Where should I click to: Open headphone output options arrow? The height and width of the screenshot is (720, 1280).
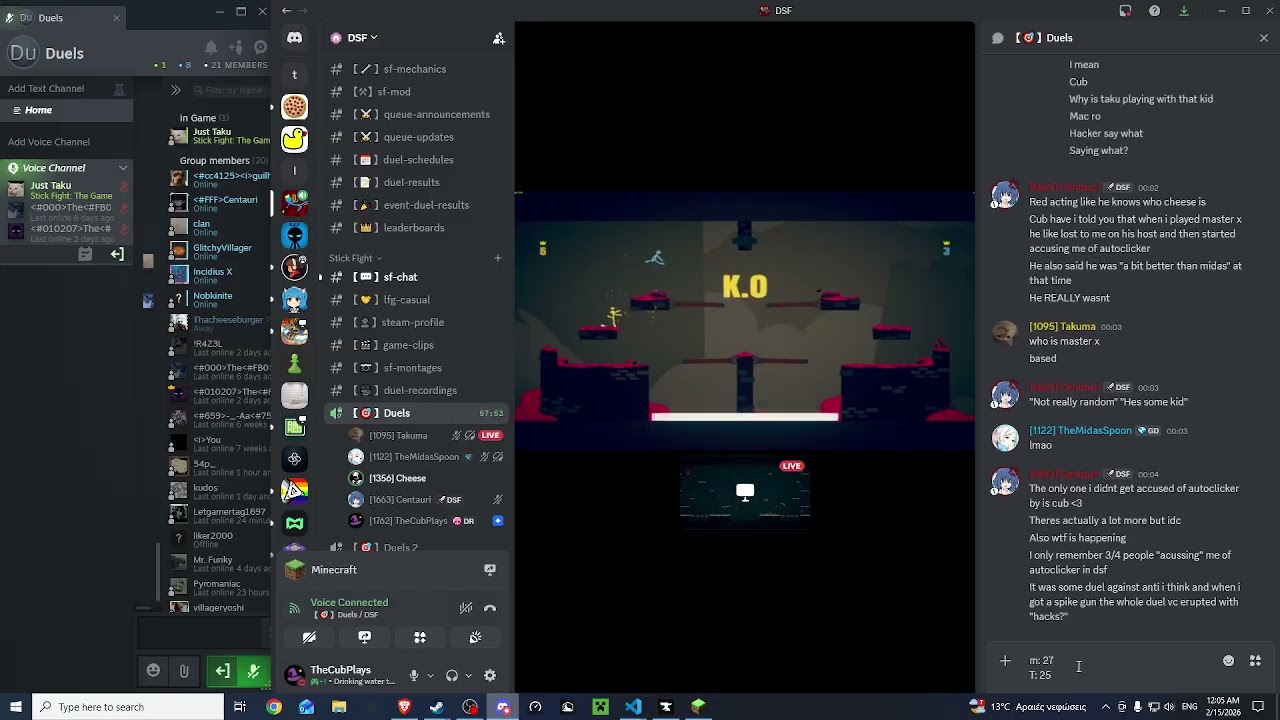tap(468, 676)
